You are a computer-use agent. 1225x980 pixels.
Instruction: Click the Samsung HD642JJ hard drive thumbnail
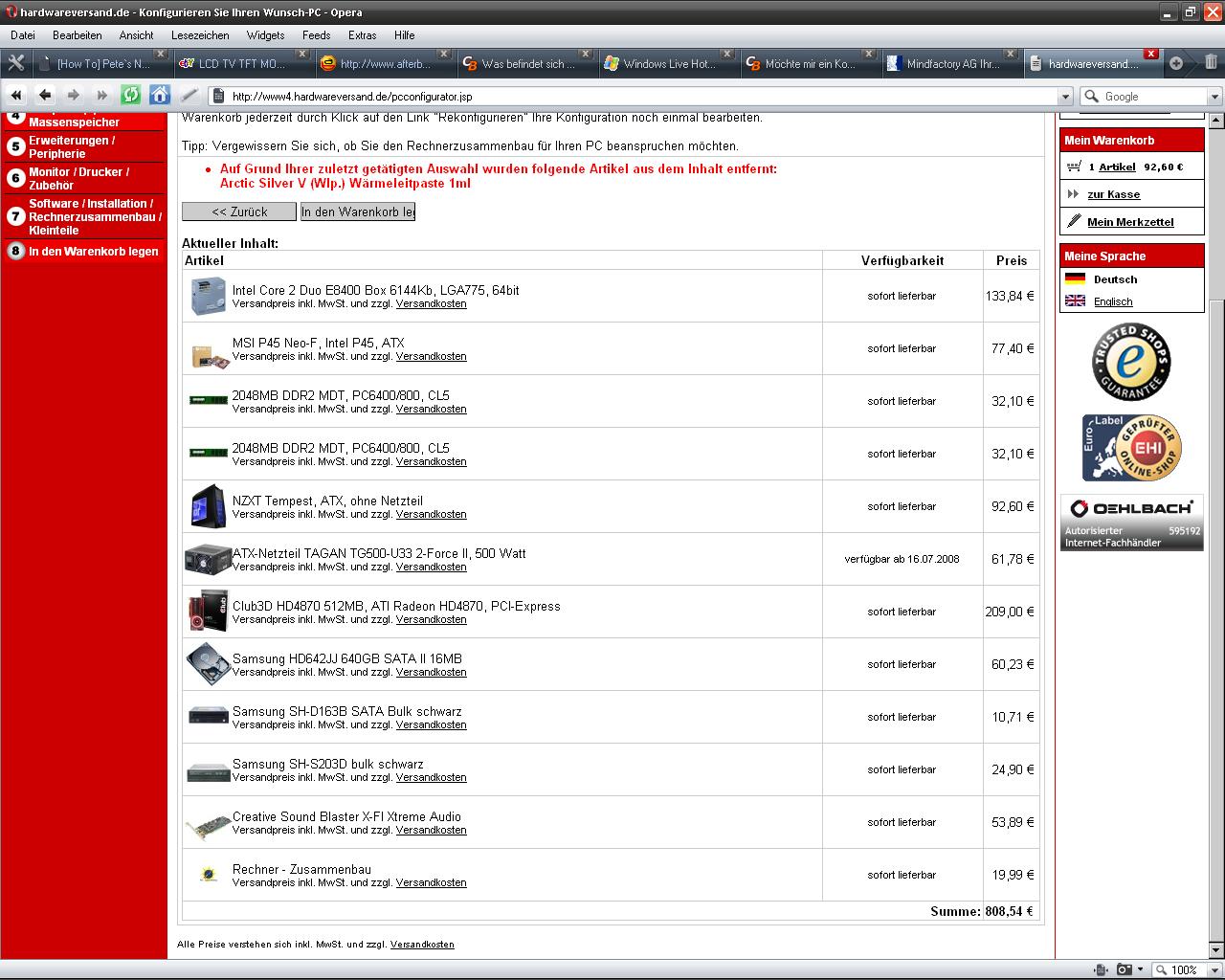208,664
